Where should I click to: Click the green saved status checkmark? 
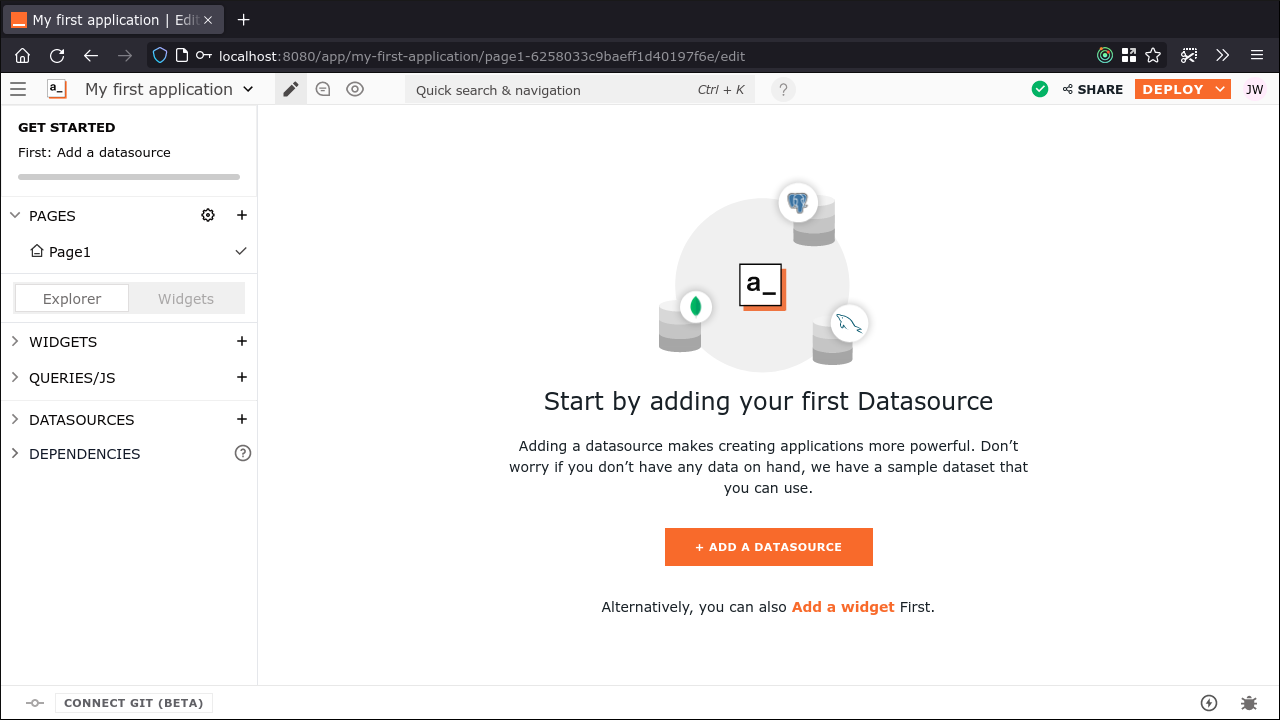point(1040,89)
